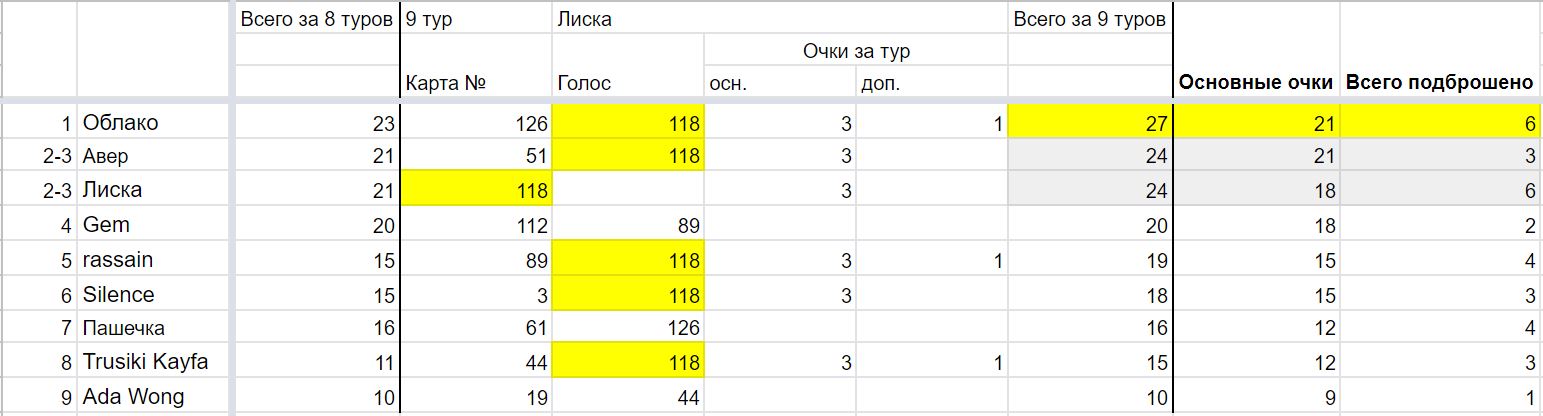
Task: Click the 'доп.' column header cell
Action: pos(931,83)
